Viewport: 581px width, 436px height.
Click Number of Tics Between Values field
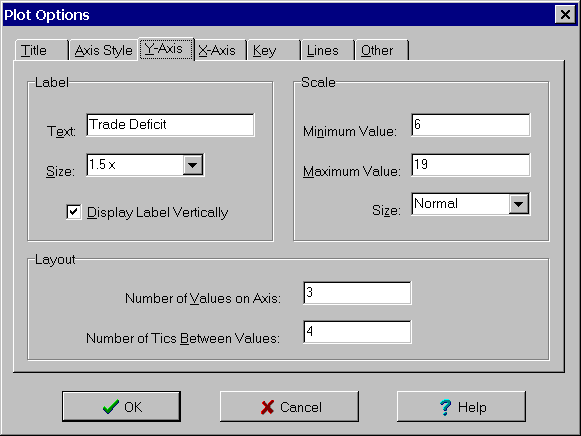coord(357,332)
